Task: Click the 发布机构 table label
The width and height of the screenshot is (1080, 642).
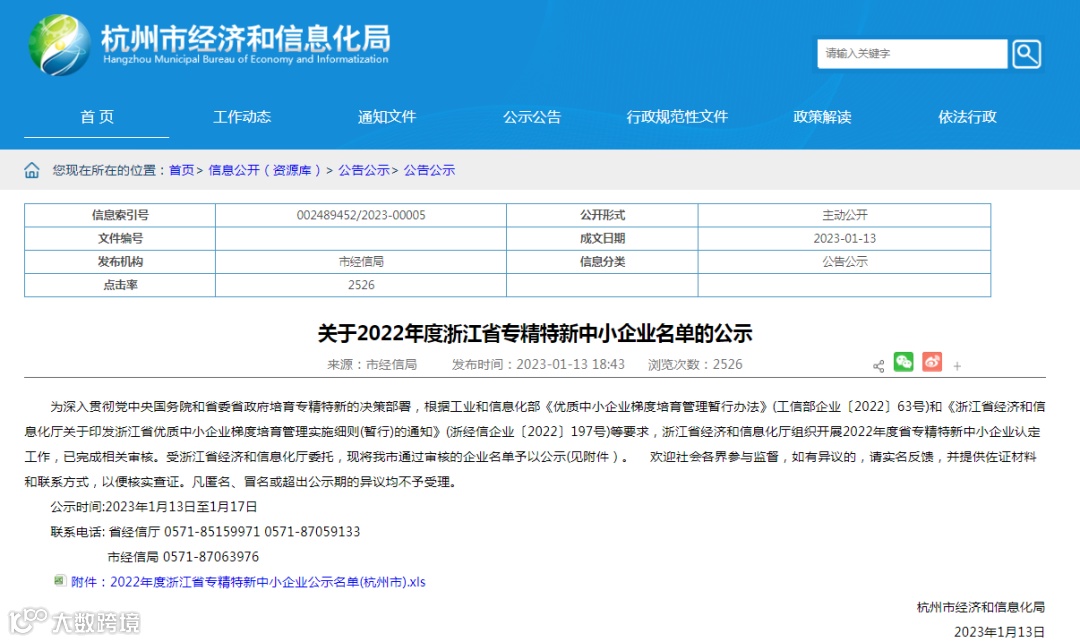Action: point(120,262)
